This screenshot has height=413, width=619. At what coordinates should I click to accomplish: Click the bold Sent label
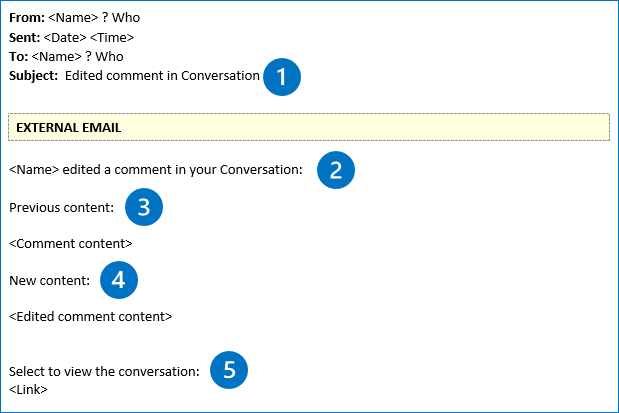(x=25, y=38)
